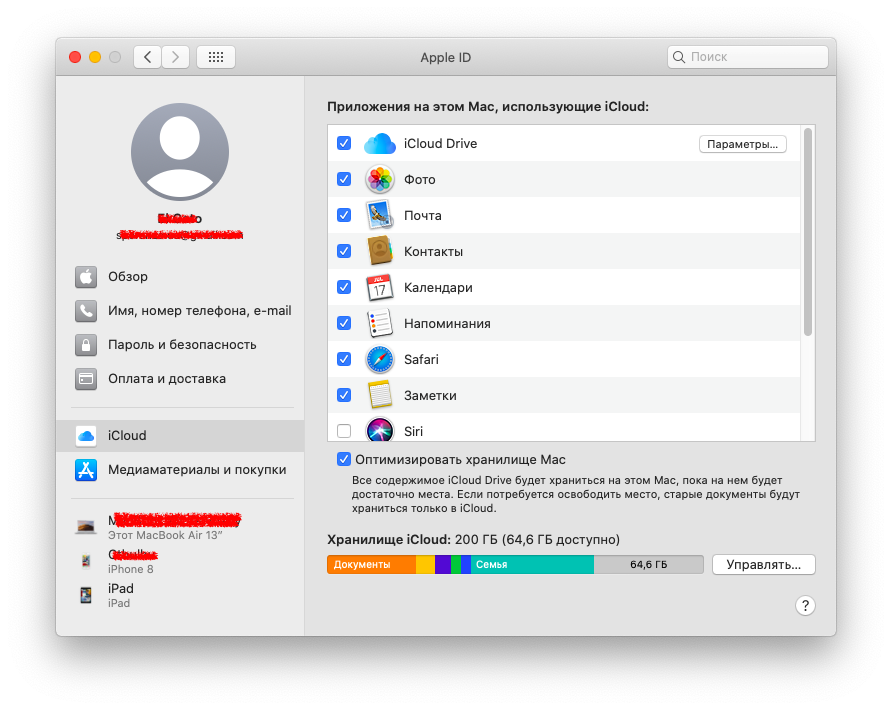Uncheck the Контакты checkbox
Viewport: 892px width, 710px height.
344,251
